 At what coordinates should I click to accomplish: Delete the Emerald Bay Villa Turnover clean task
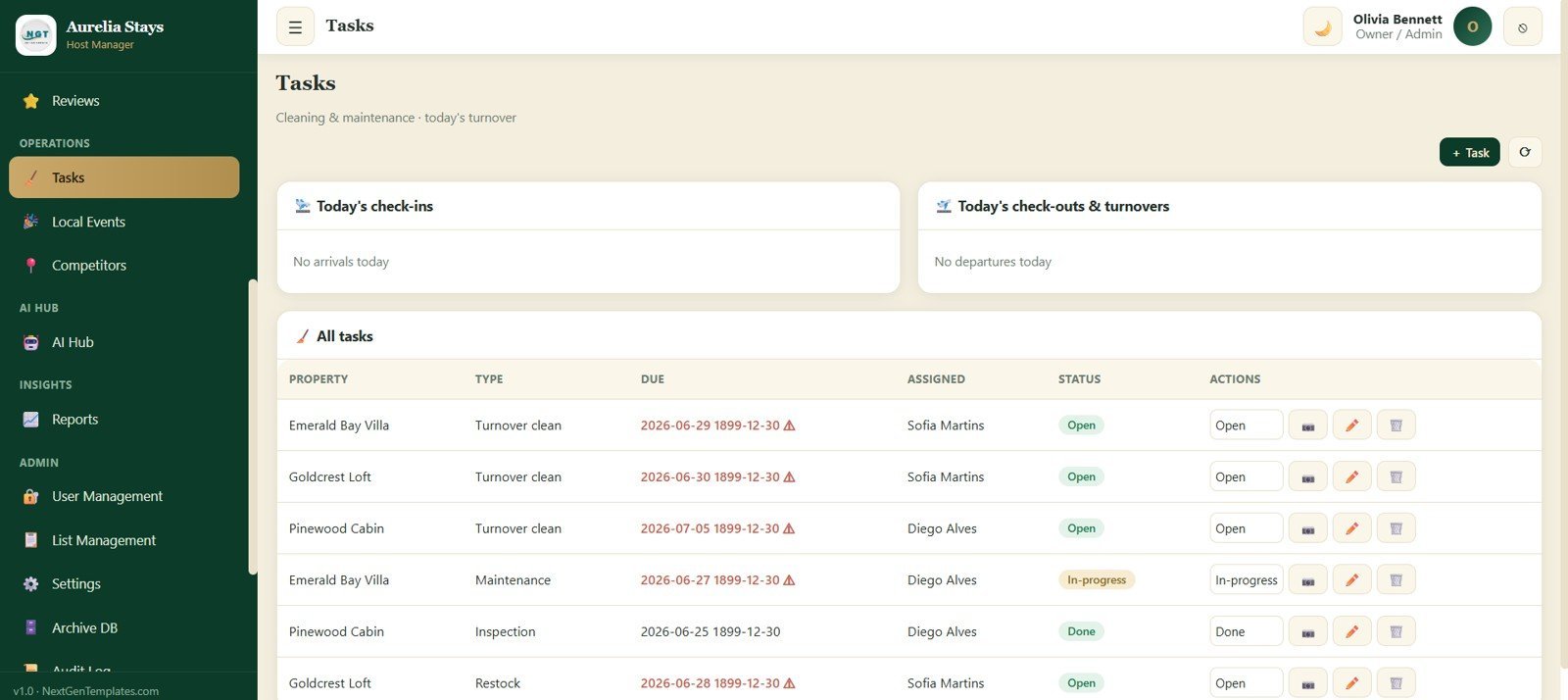[x=1396, y=425]
